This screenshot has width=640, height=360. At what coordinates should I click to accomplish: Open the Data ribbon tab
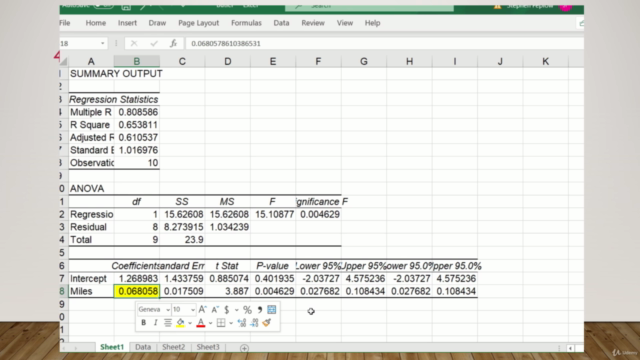(x=281, y=23)
